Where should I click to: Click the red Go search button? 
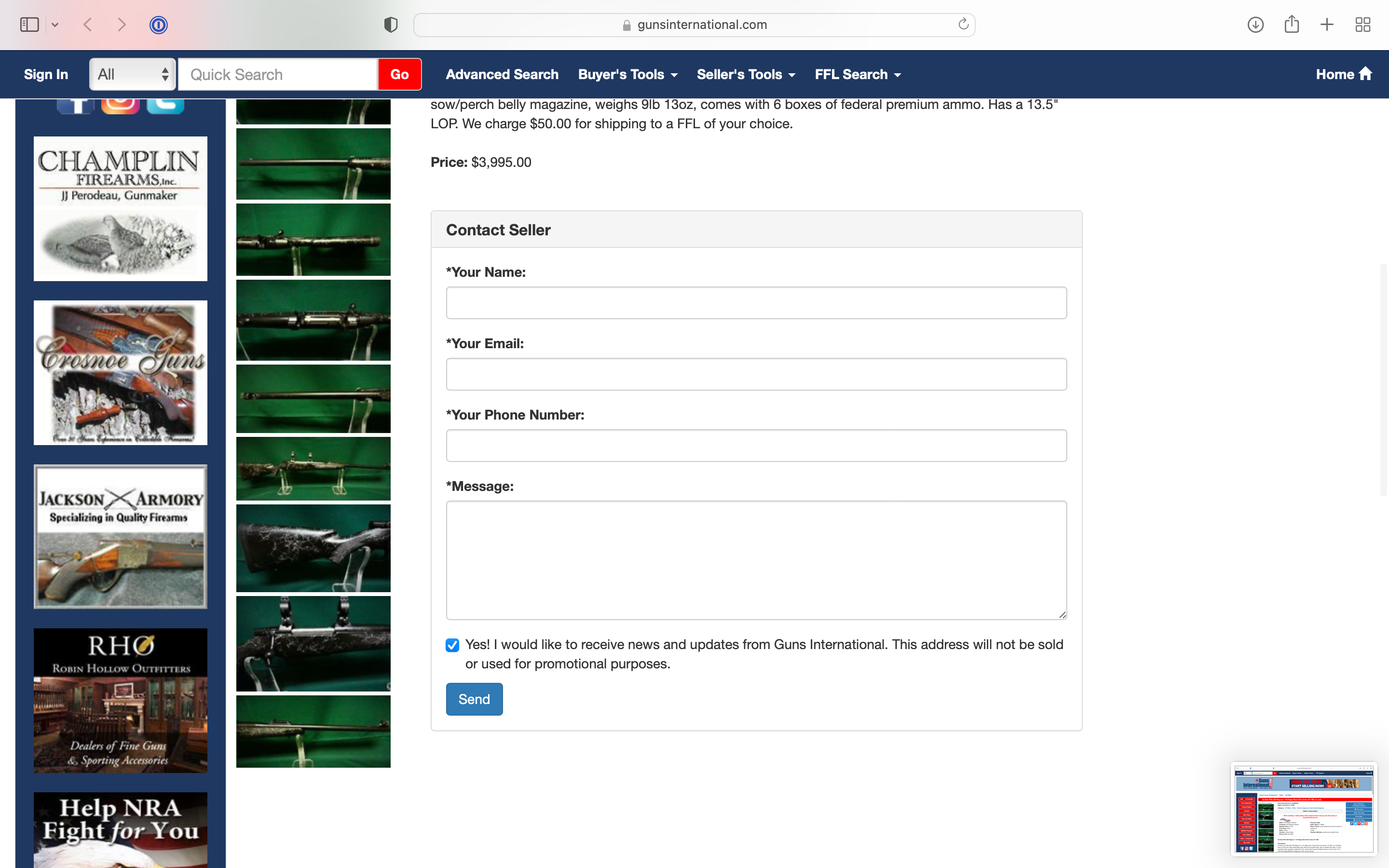399,74
